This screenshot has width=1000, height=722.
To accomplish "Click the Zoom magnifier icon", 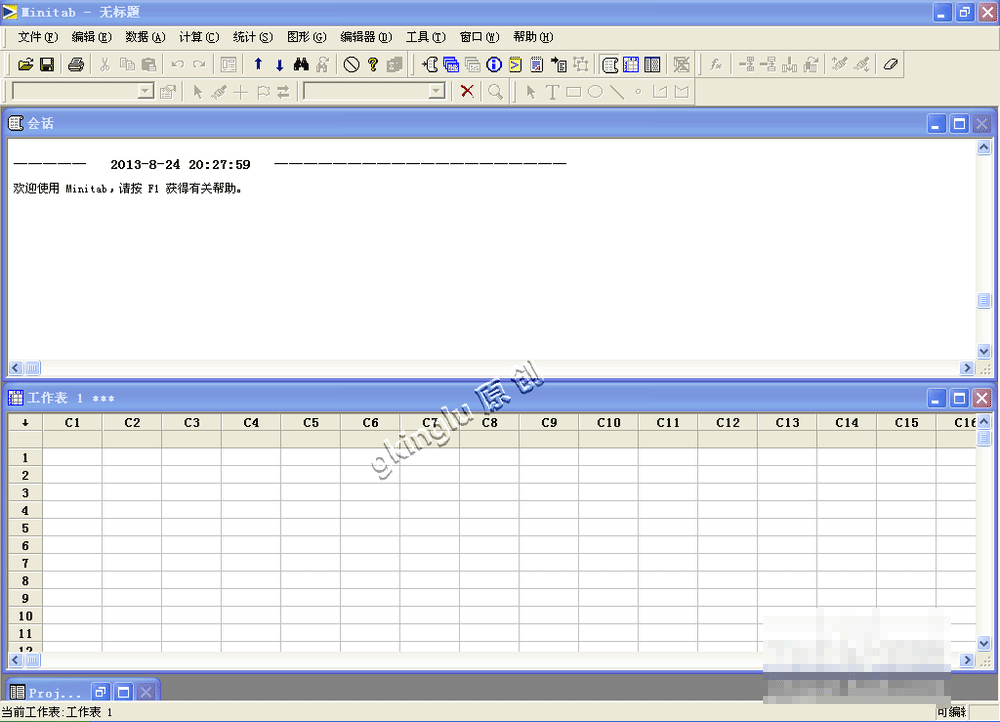I will (x=496, y=92).
